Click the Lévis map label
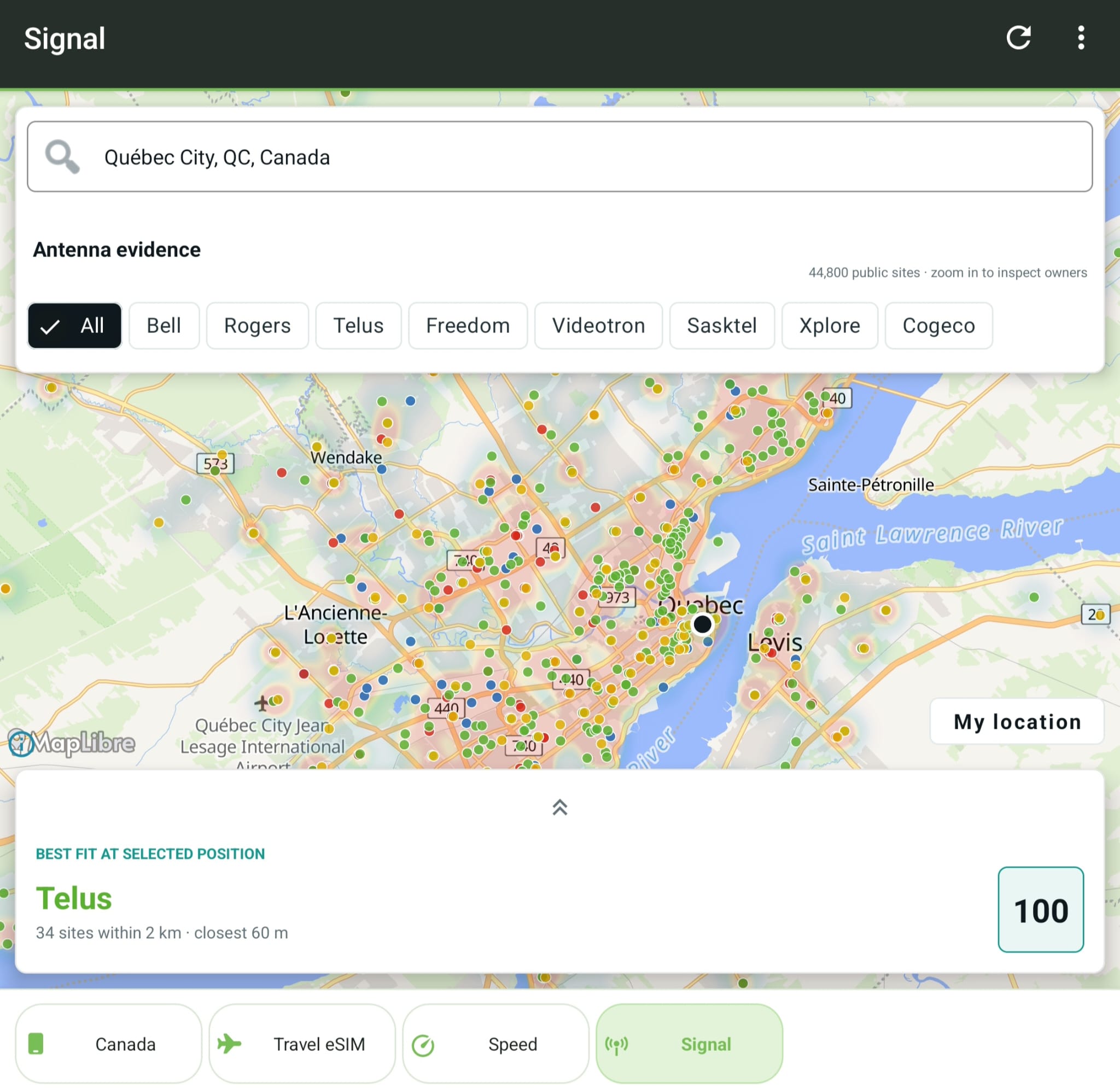 (x=775, y=642)
